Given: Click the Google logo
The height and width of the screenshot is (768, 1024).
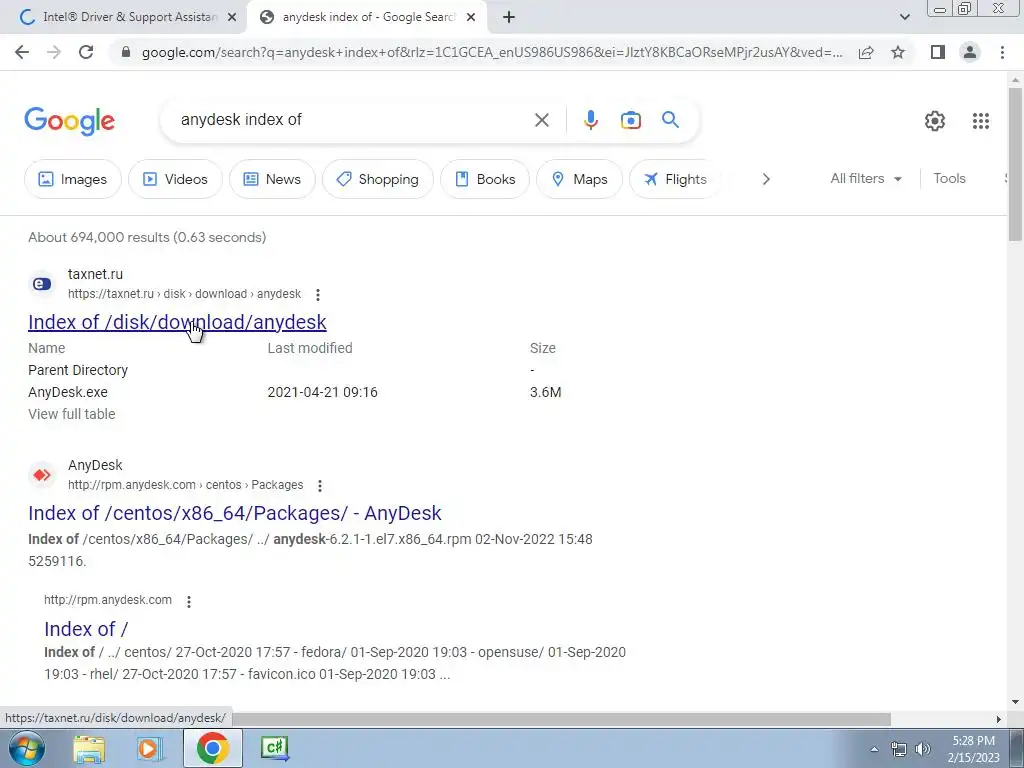Looking at the screenshot, I should point(69,121).
